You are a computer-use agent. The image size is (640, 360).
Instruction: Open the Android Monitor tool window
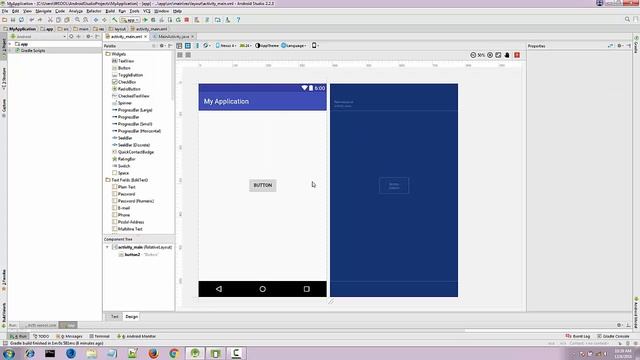[x=137, y=336]
